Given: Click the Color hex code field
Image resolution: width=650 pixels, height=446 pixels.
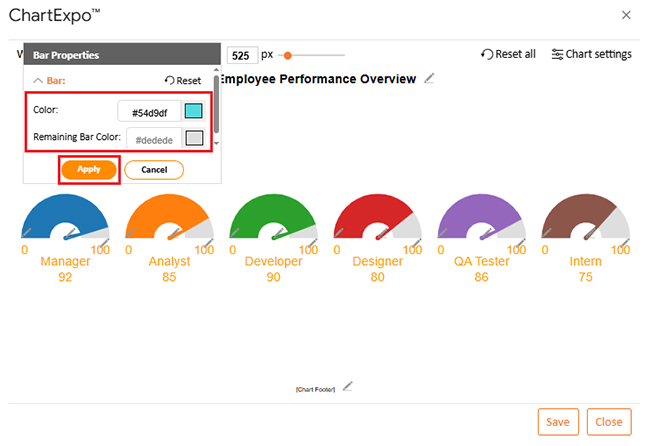Looking at the screenshot, I should point(149,112).
